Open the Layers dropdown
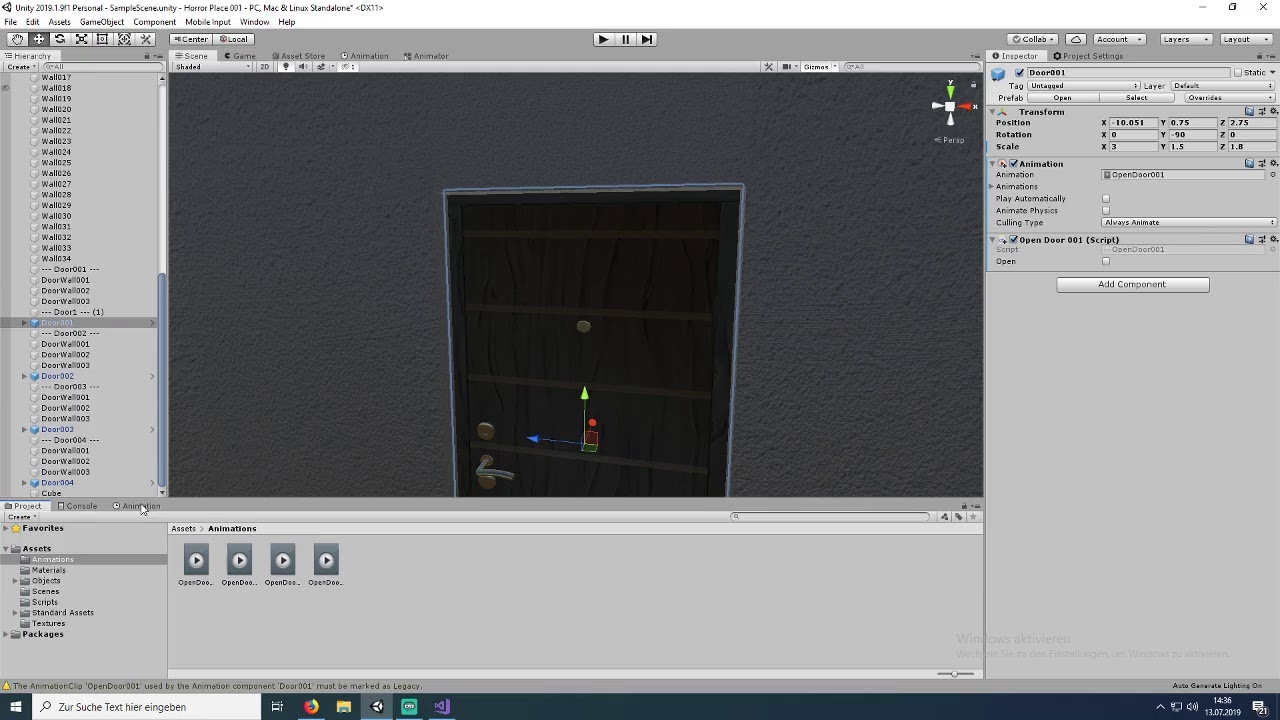 1186,39
